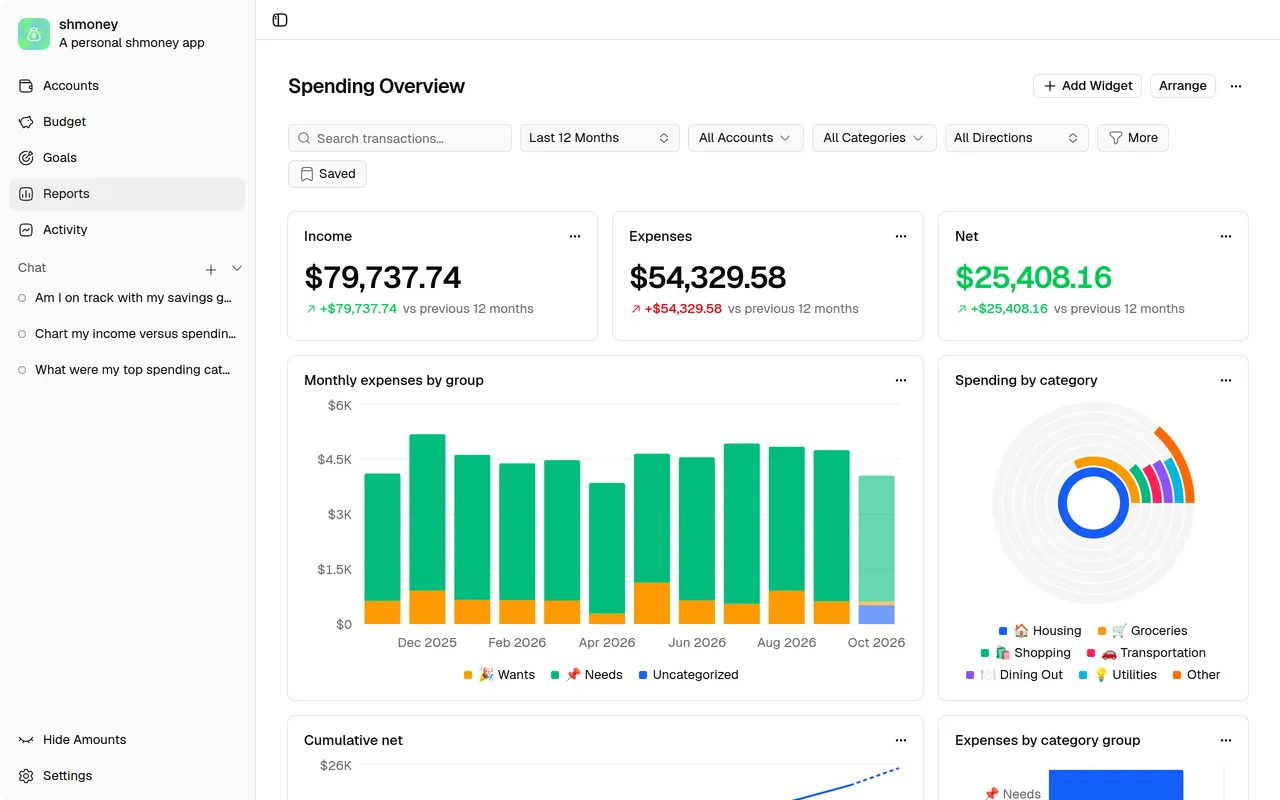This screenshot has height=800, width=1280.
Task: Focus the Search transactions field
Action: coord(400,138)
